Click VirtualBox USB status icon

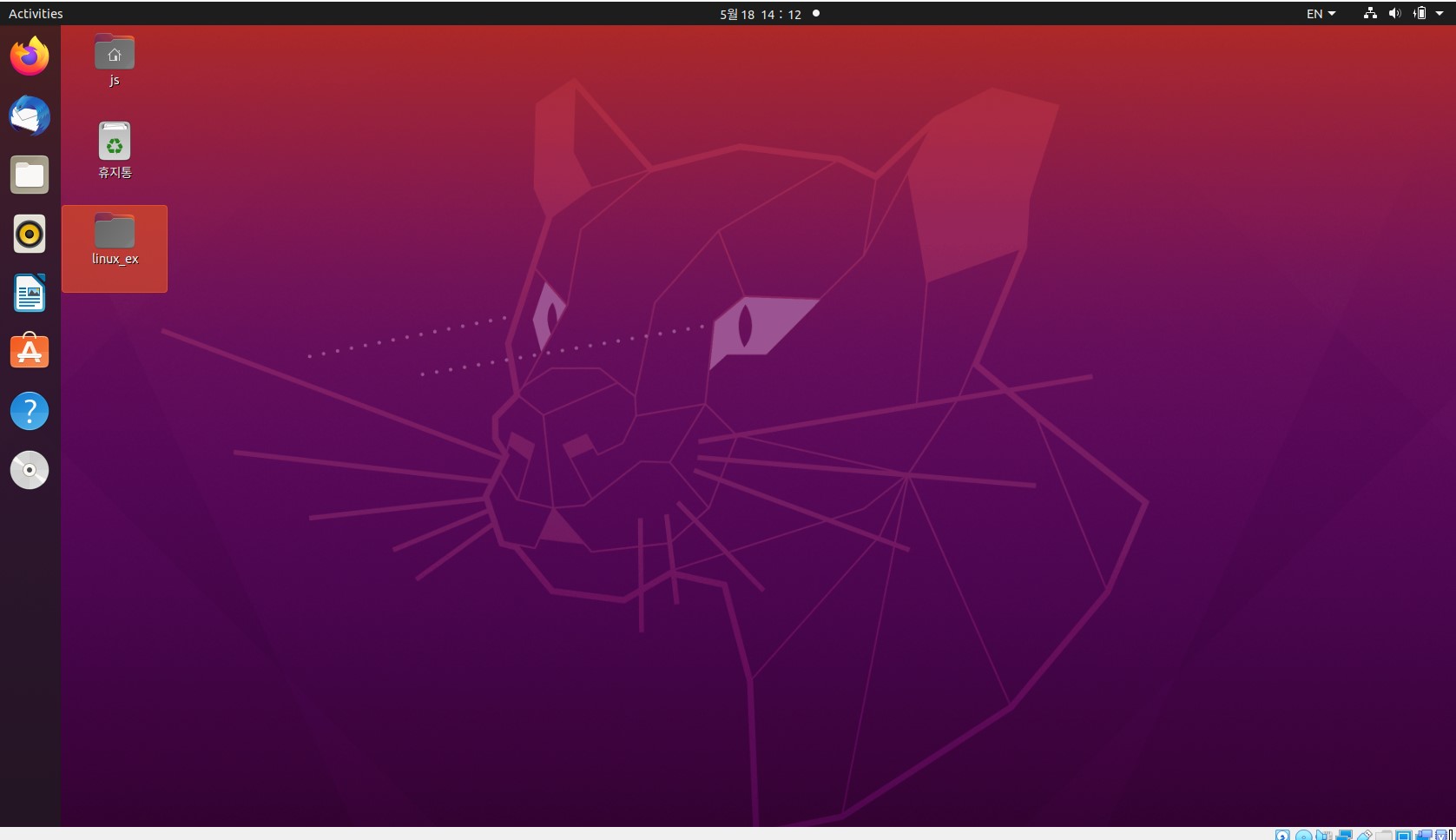pyautogui.click(x=1364, y=835)
